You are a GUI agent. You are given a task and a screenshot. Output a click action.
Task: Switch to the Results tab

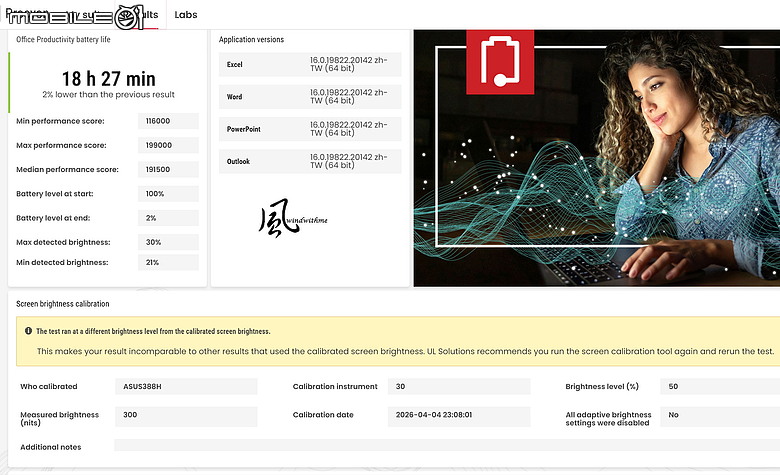(138, 15)
